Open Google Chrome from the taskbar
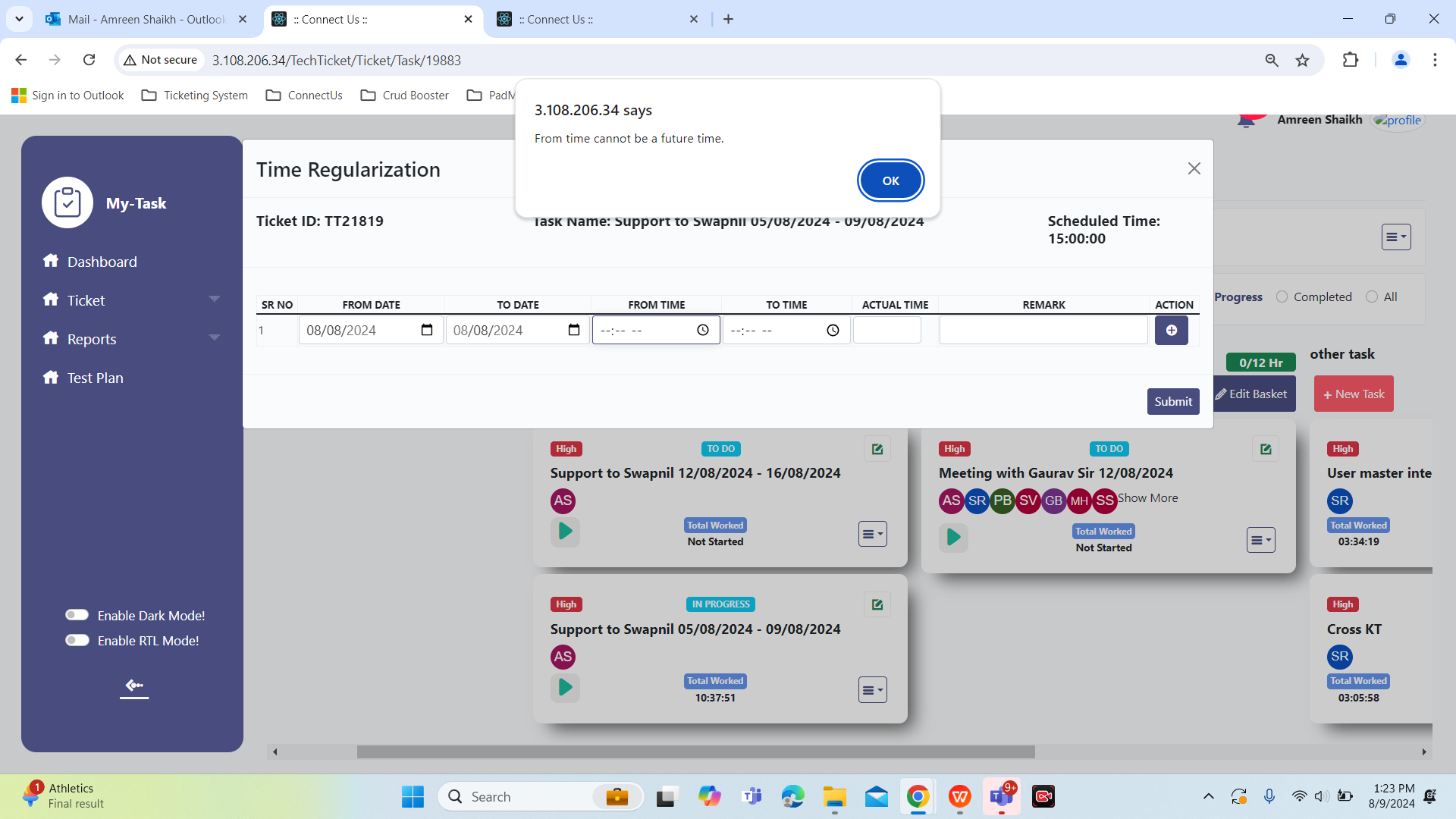 [918, 796]
